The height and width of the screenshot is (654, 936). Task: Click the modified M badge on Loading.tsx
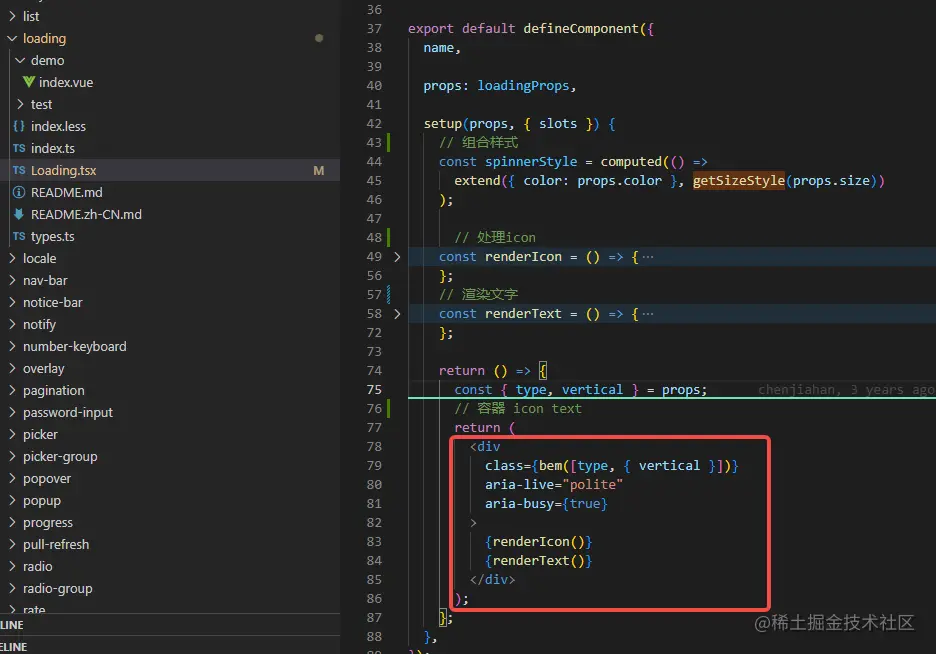pos(319,171)
